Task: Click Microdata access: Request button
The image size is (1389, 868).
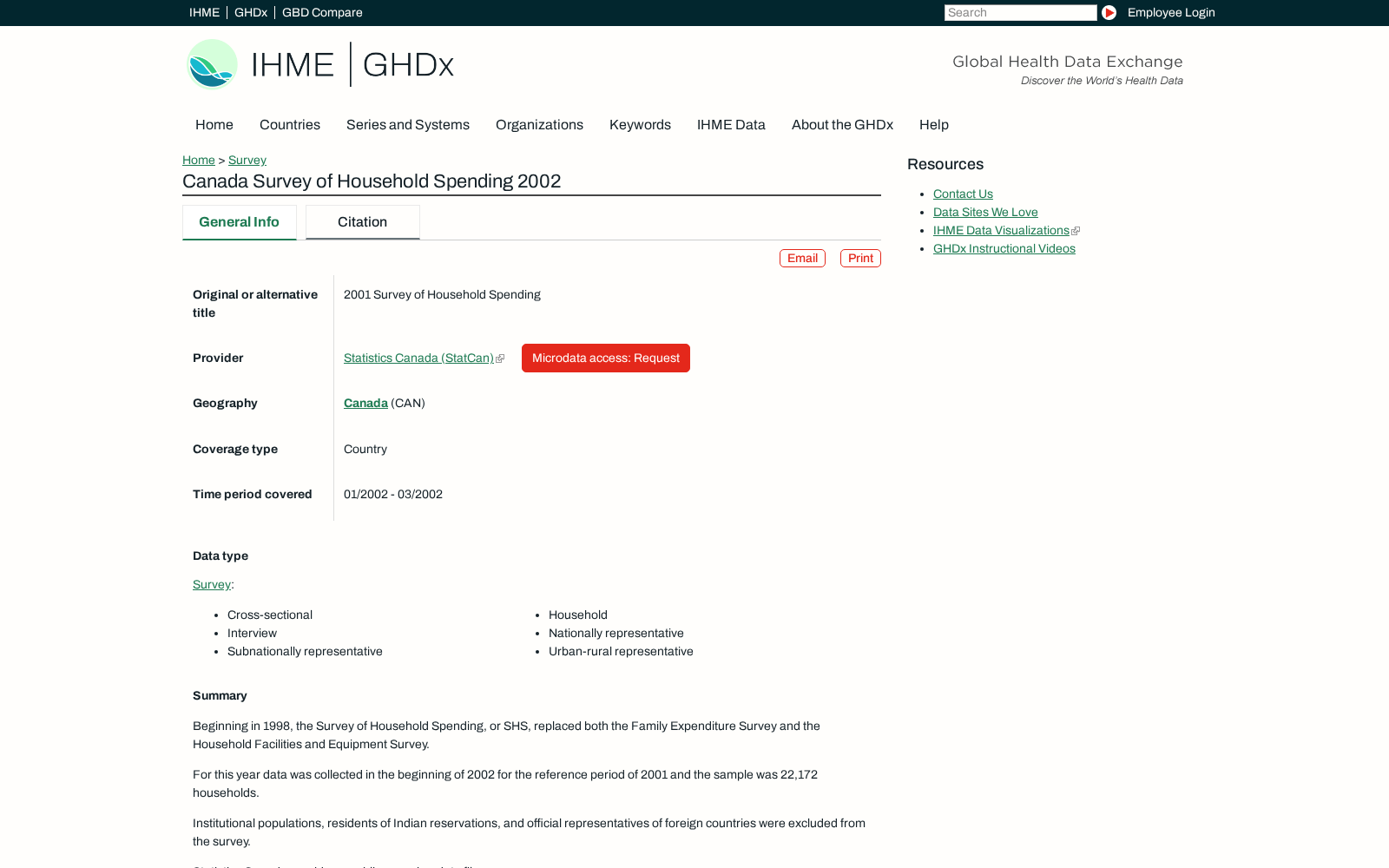Action: coord(606,358)
